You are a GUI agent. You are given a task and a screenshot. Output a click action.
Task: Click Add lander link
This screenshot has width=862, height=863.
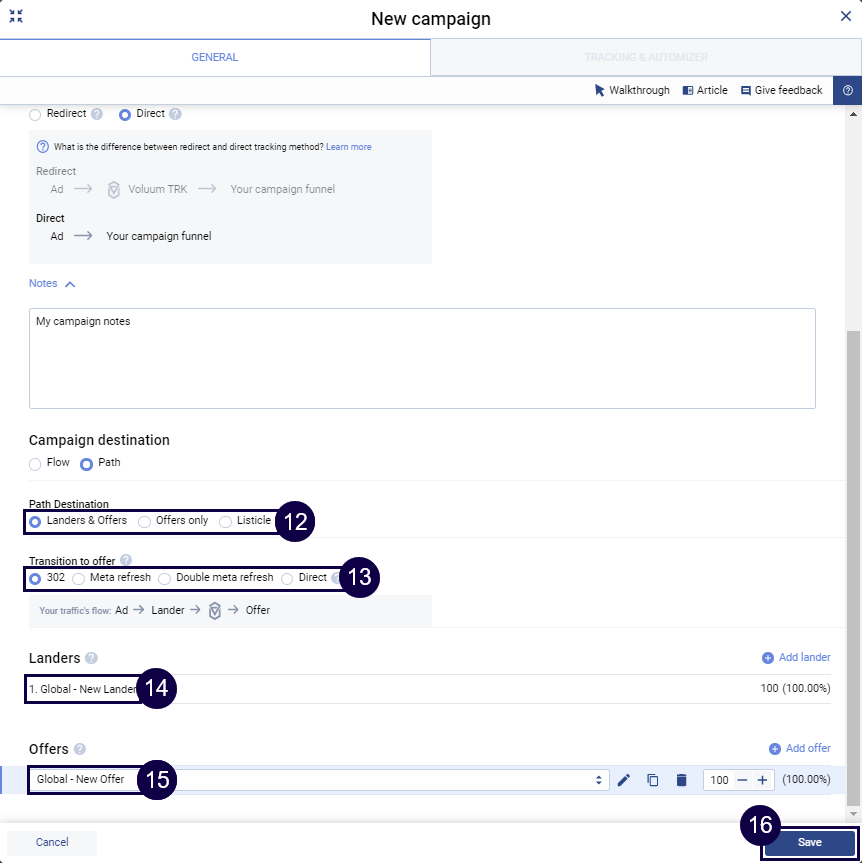(x=796, y=657)
